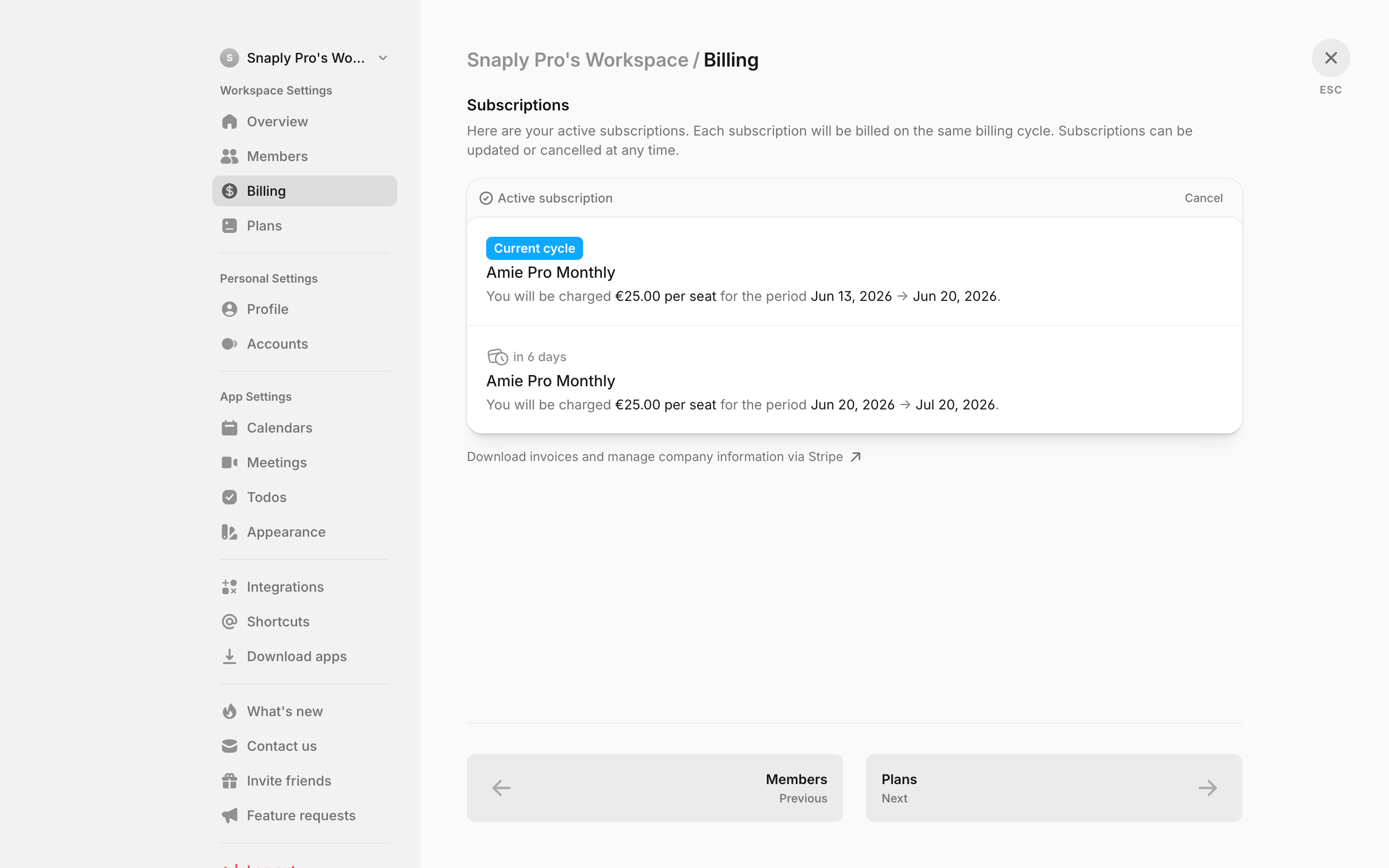Go to next page Plans
Image resolution: width=1389 pixels, height=868 pixels.
(x=1054, y=787)
